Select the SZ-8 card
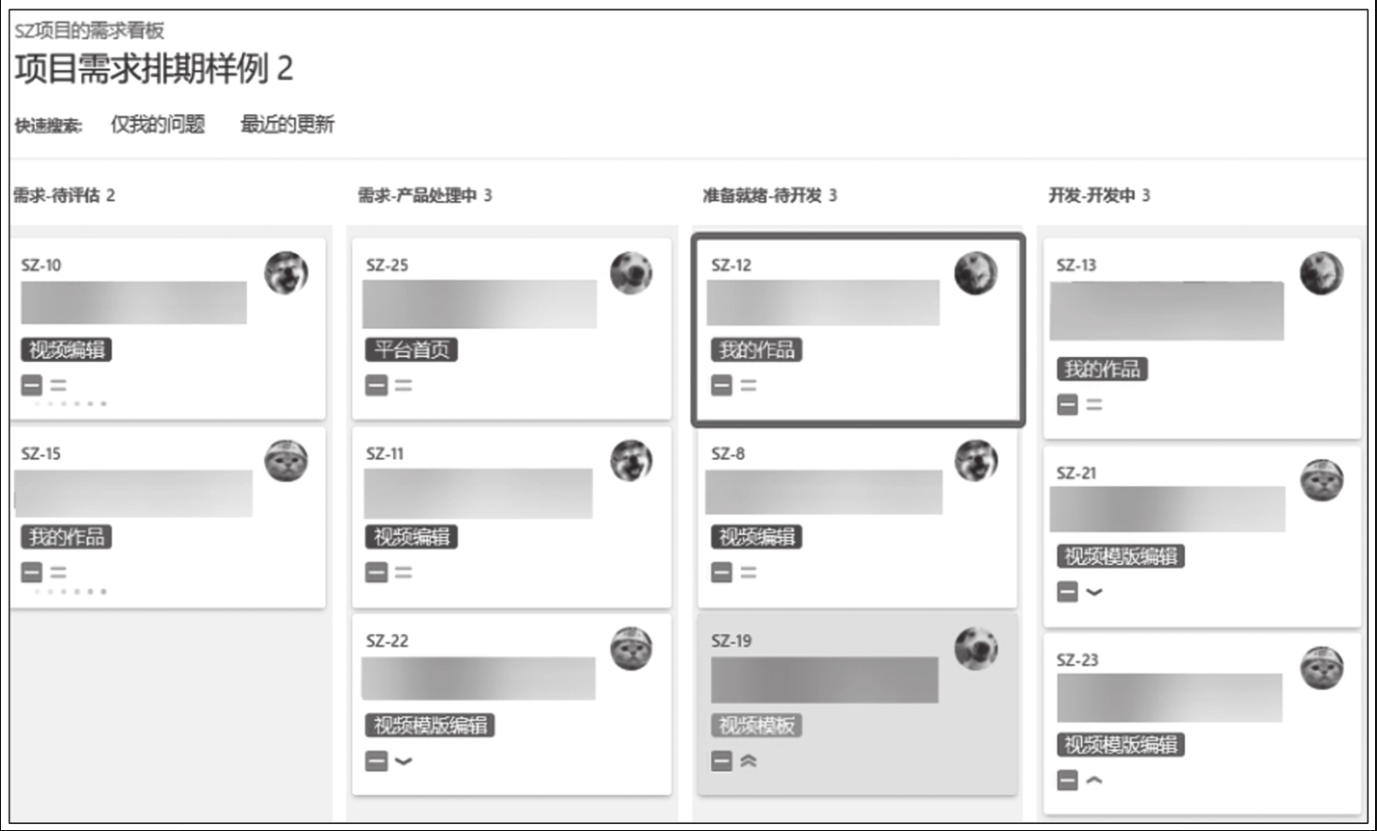The width and height of the screenshot is (1377, 831). tap(857, 517)
